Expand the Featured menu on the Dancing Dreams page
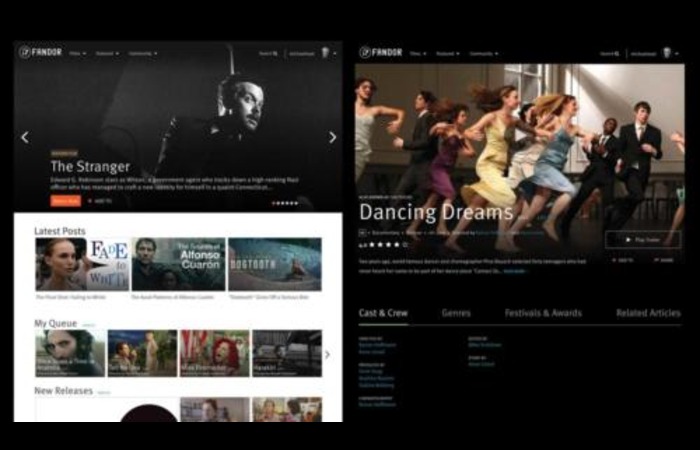Screen dimensions: 700x450 coord(448,54)
